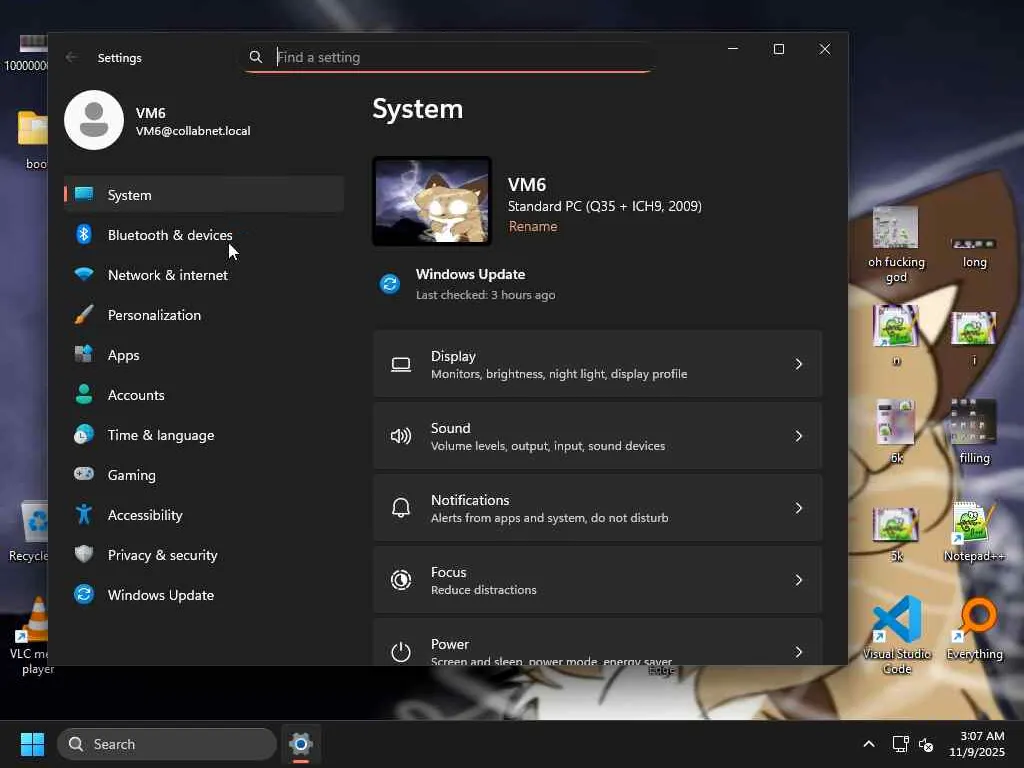The height and width of the screenshot is (768, 1024).
Task: Open Network & internet settings
Action: 167,275
